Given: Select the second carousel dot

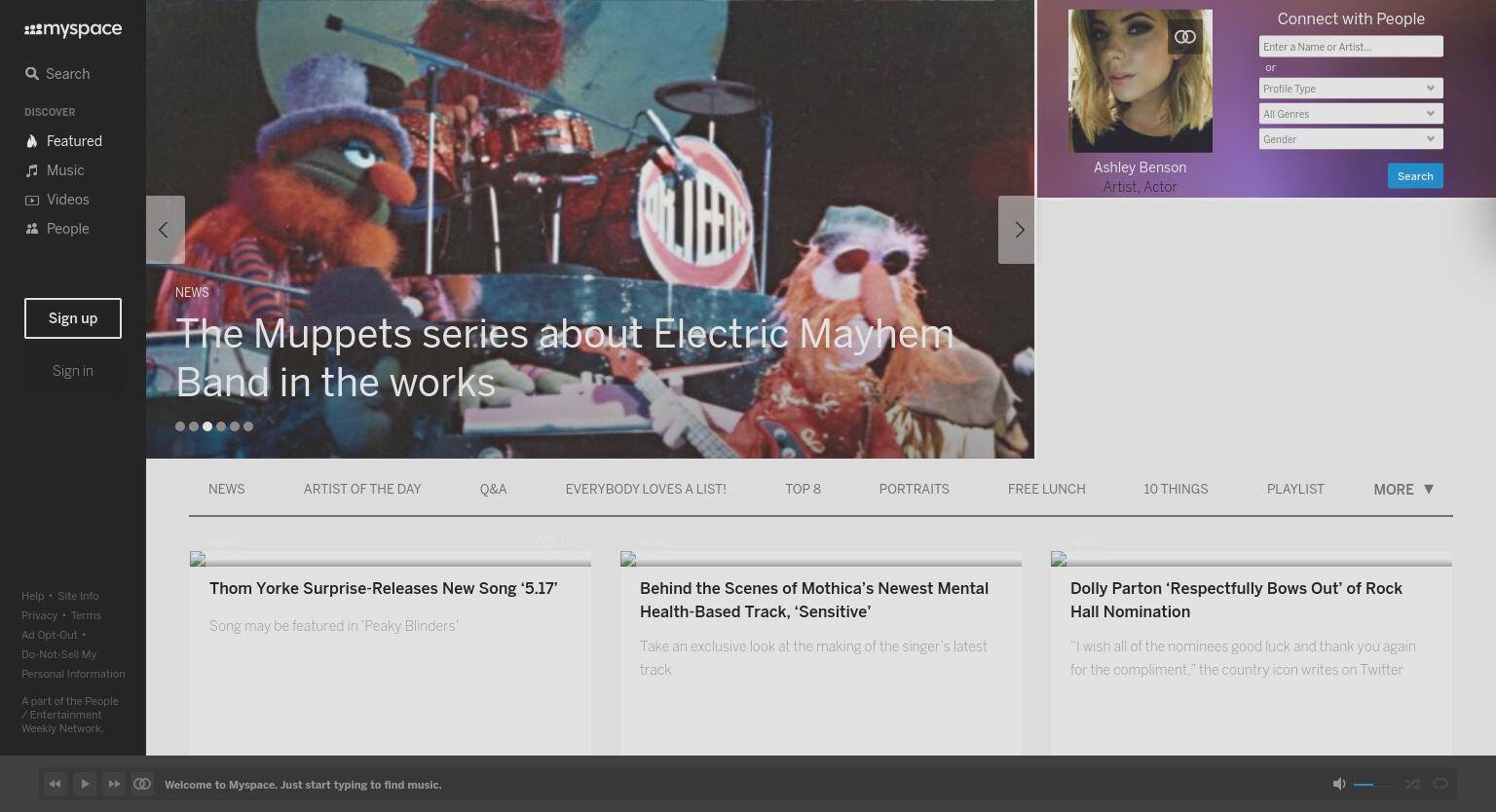Looking at the screenshot, I should point(194,426).
